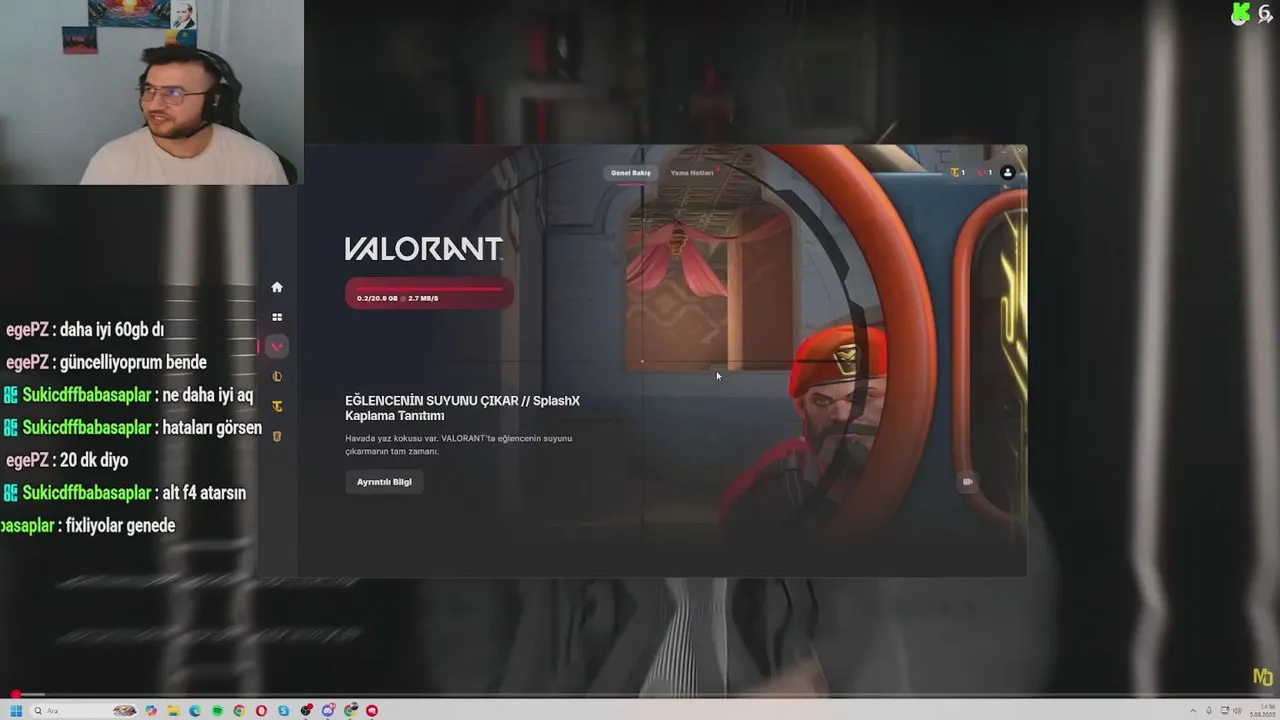Click chat message 'daha iyi 60gb dı'
The height and width of the screenshot is (720, 1280).
[x=111, y=329]
